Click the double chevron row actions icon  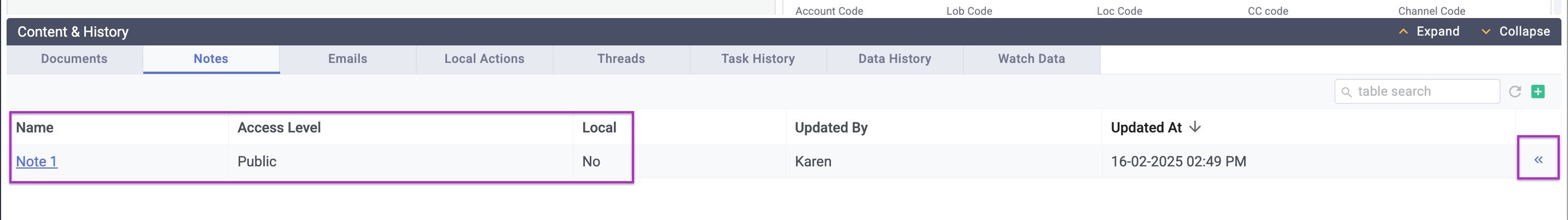pos(1538,160)
